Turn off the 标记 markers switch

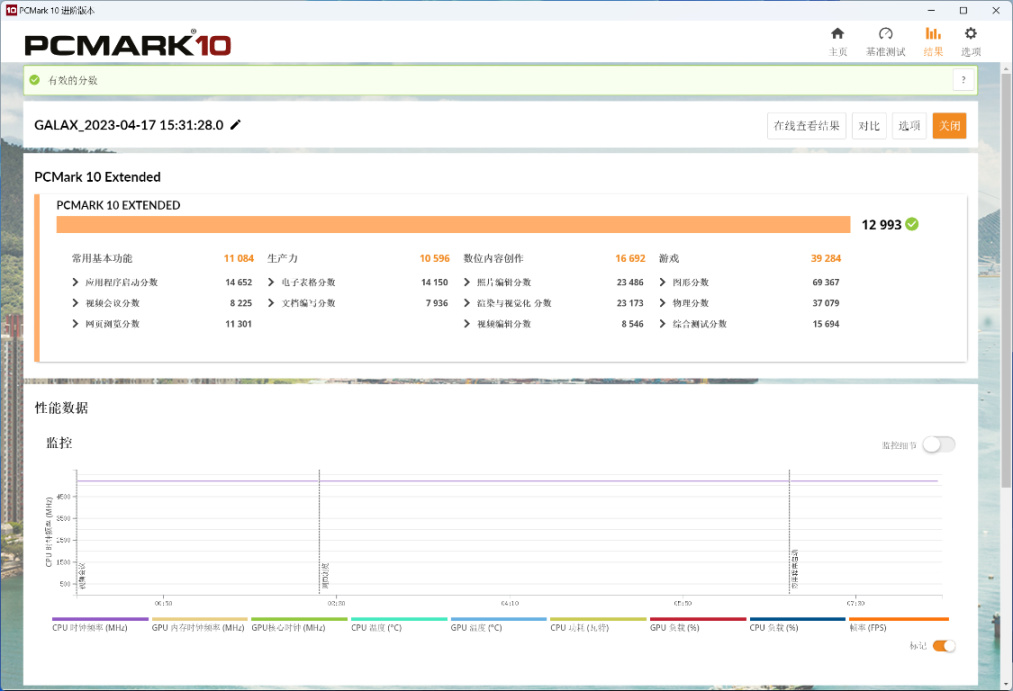[944, 646]
